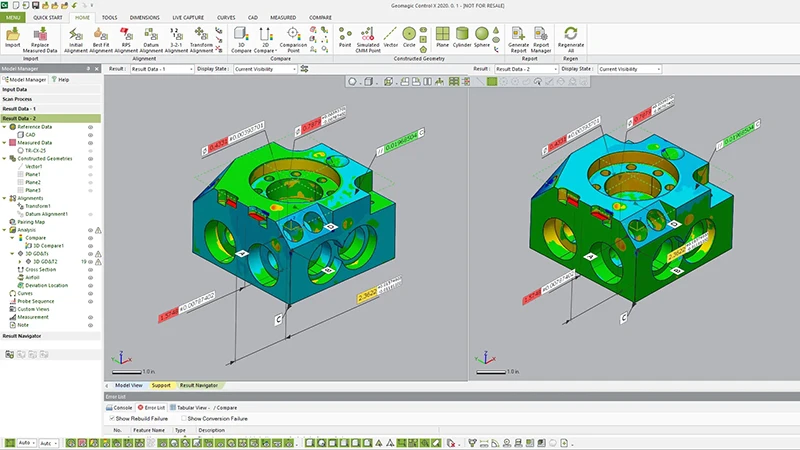
Task: Switch to the Dimensions ribbon tab
Action: (144, 17)
